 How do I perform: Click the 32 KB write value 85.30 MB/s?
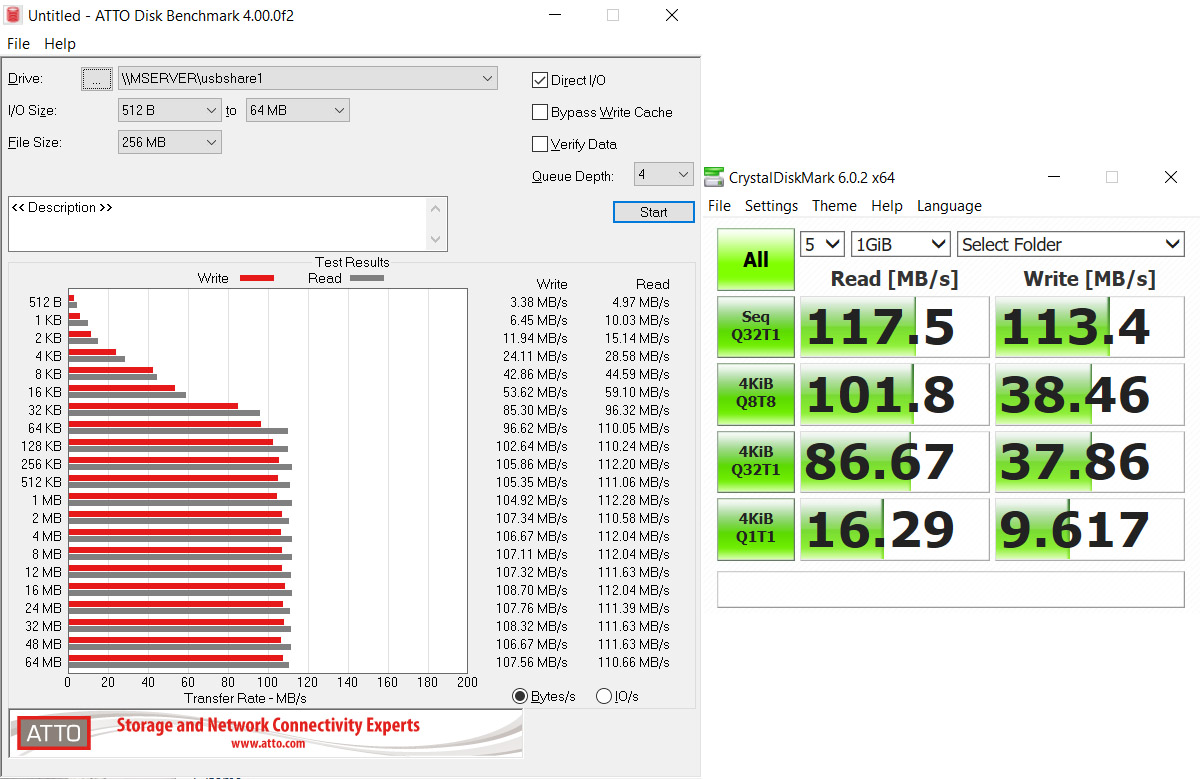pyautogui.click(x=535, y=410)
